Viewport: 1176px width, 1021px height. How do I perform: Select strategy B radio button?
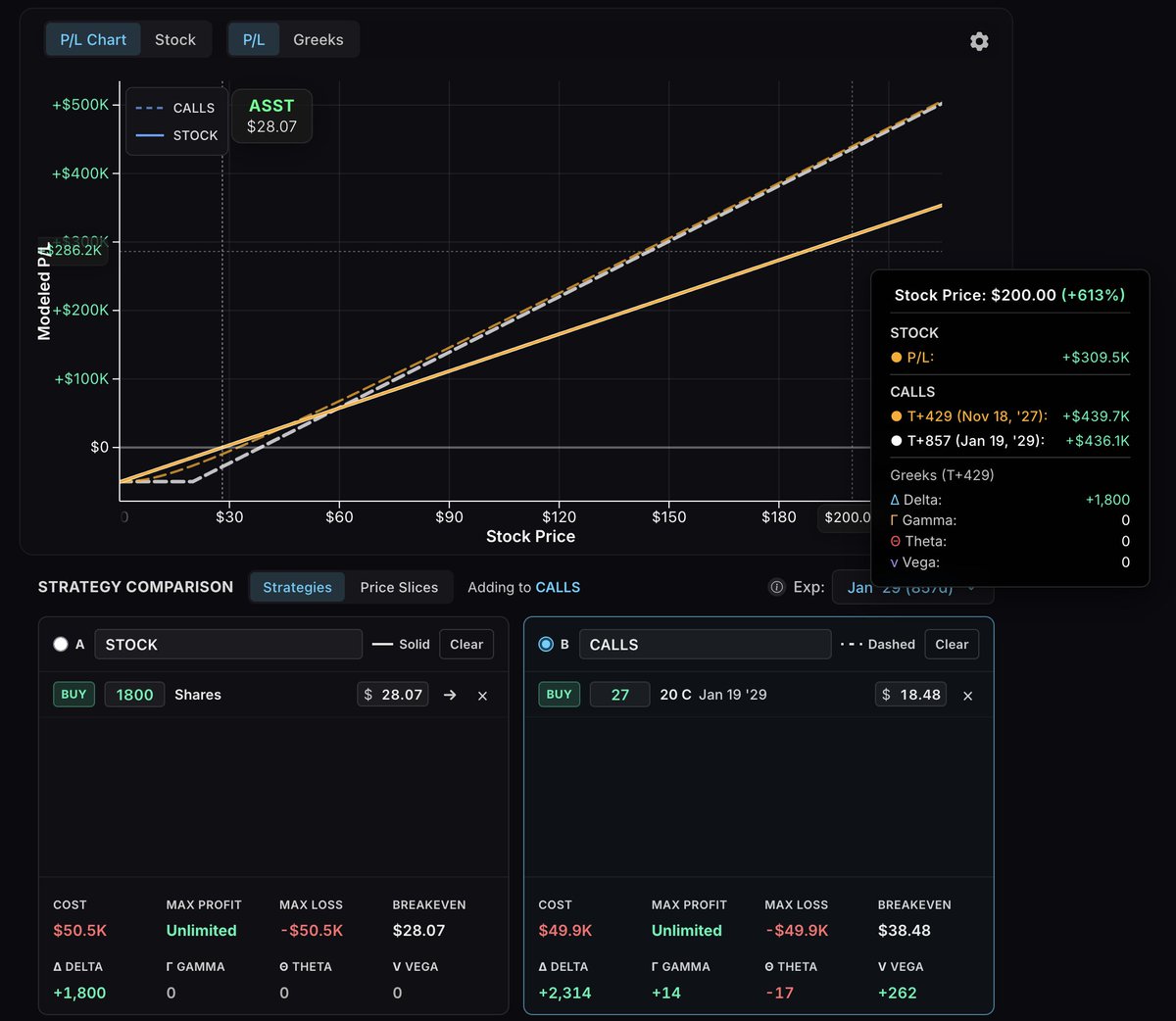546,644
